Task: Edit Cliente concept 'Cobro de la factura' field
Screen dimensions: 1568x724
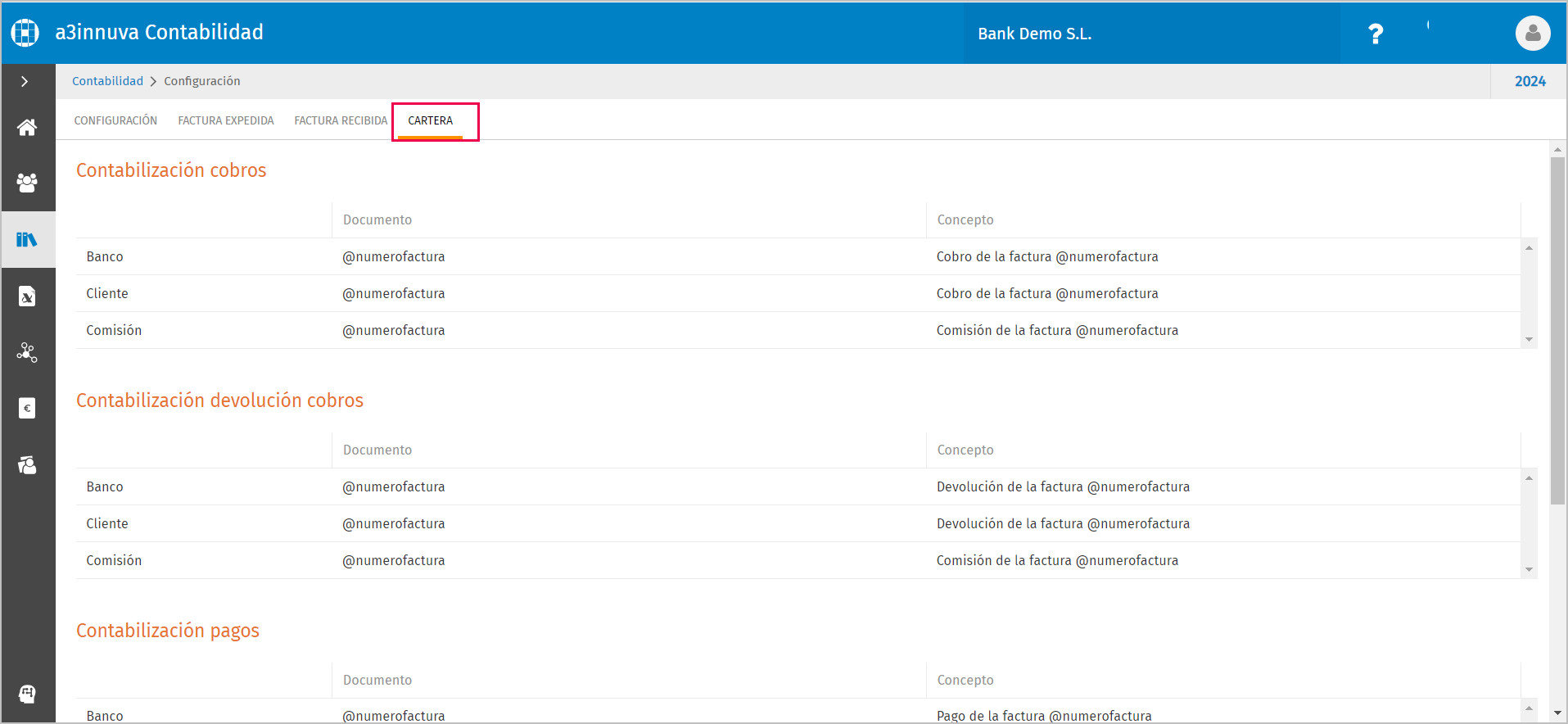Action: [x=1223, y=293]
